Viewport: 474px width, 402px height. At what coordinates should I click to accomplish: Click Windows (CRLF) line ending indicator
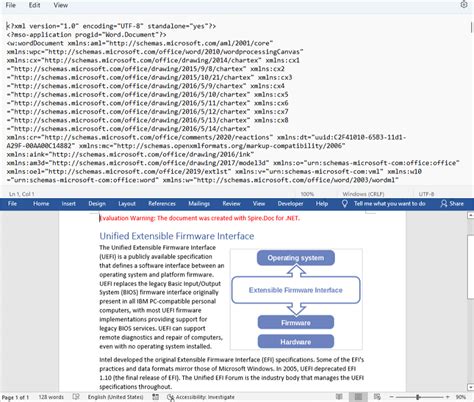point(363,194)
